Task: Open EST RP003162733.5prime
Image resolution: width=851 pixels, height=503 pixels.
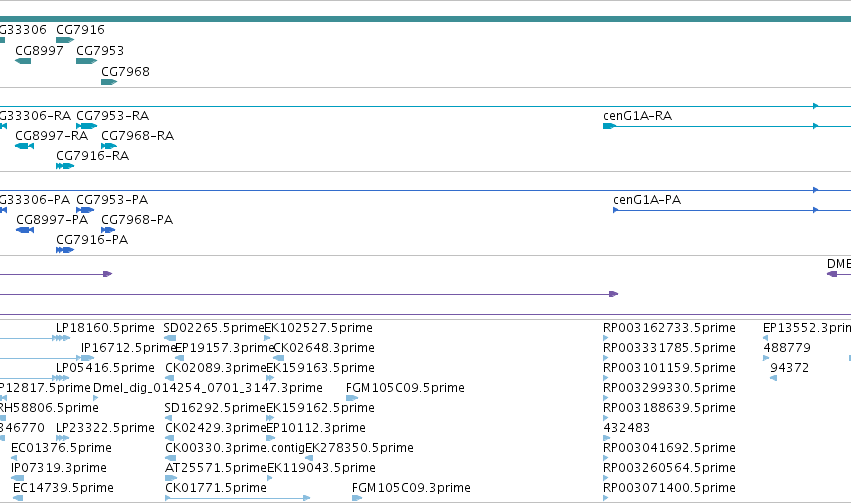Action: [x=669, y=328]
